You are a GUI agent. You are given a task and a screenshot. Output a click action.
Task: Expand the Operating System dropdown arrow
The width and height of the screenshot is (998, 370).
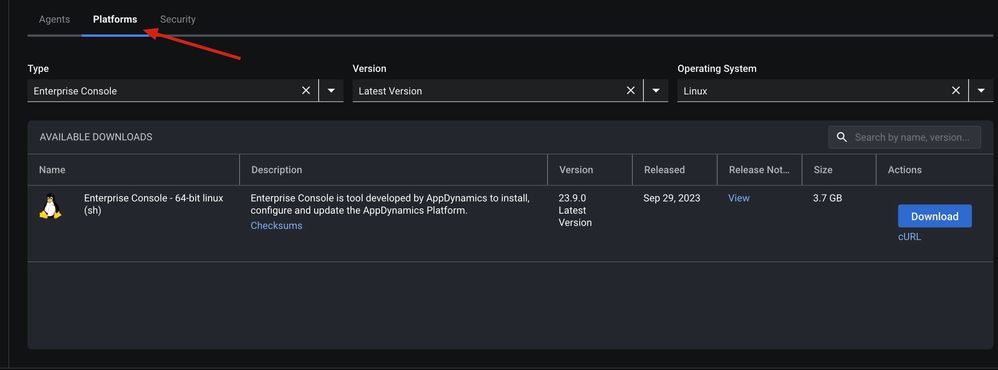point(981,90)
